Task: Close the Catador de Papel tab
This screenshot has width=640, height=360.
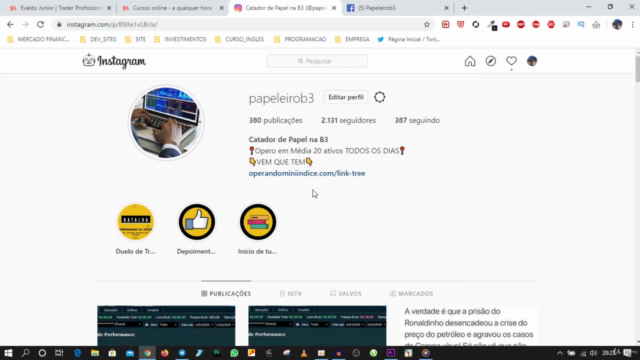Action: click(x=334, y=8)
